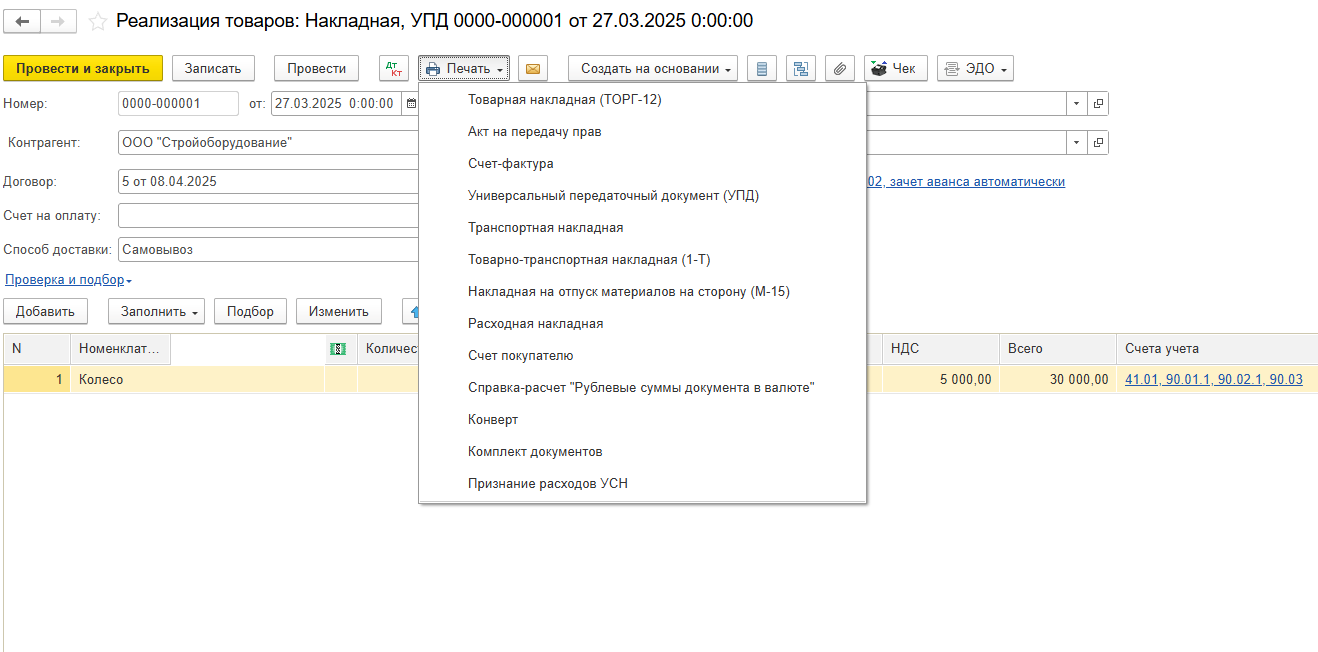Send document by email envelope icon

[533, 68]
